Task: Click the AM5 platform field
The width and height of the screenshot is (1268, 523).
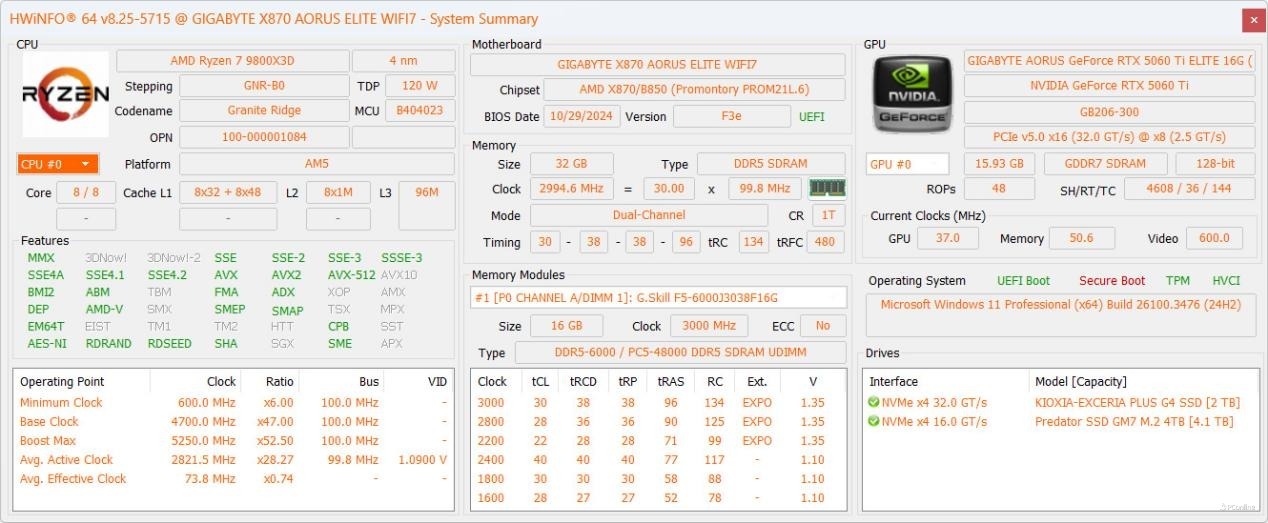Action: click(317, 164)
